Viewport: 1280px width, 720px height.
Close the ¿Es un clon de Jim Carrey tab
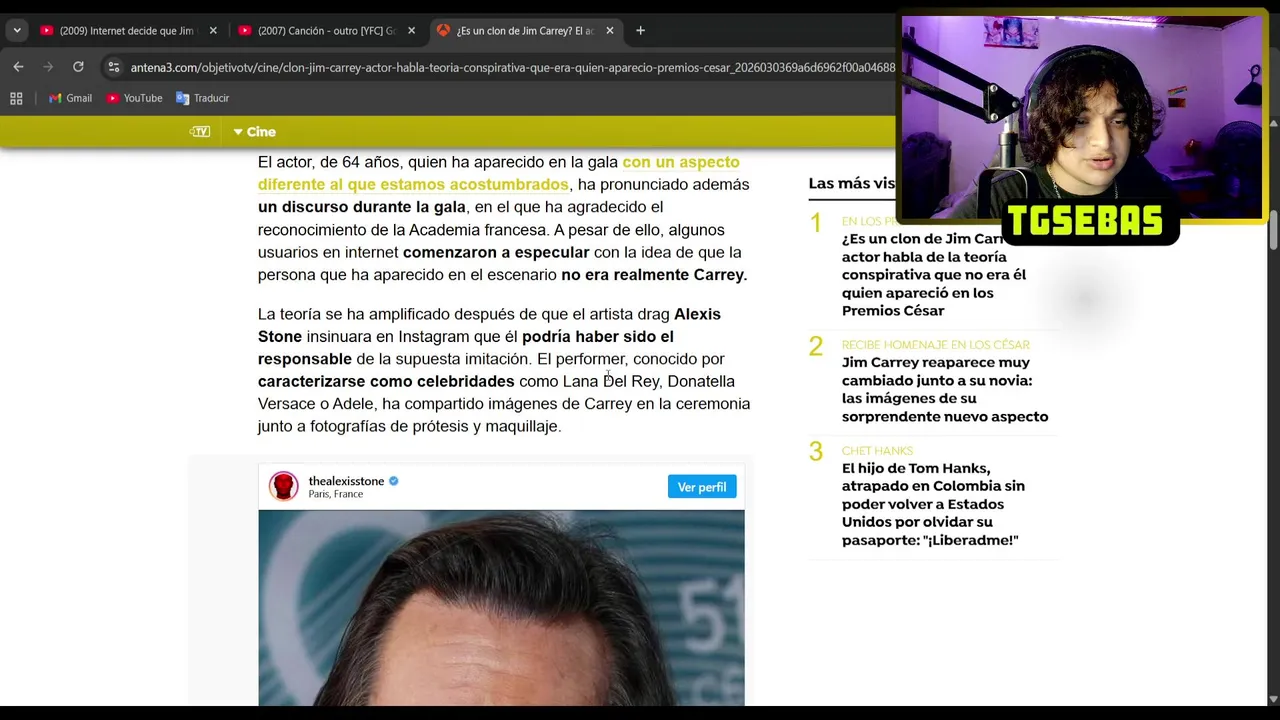pyautogui.click(x=610, y=31)
